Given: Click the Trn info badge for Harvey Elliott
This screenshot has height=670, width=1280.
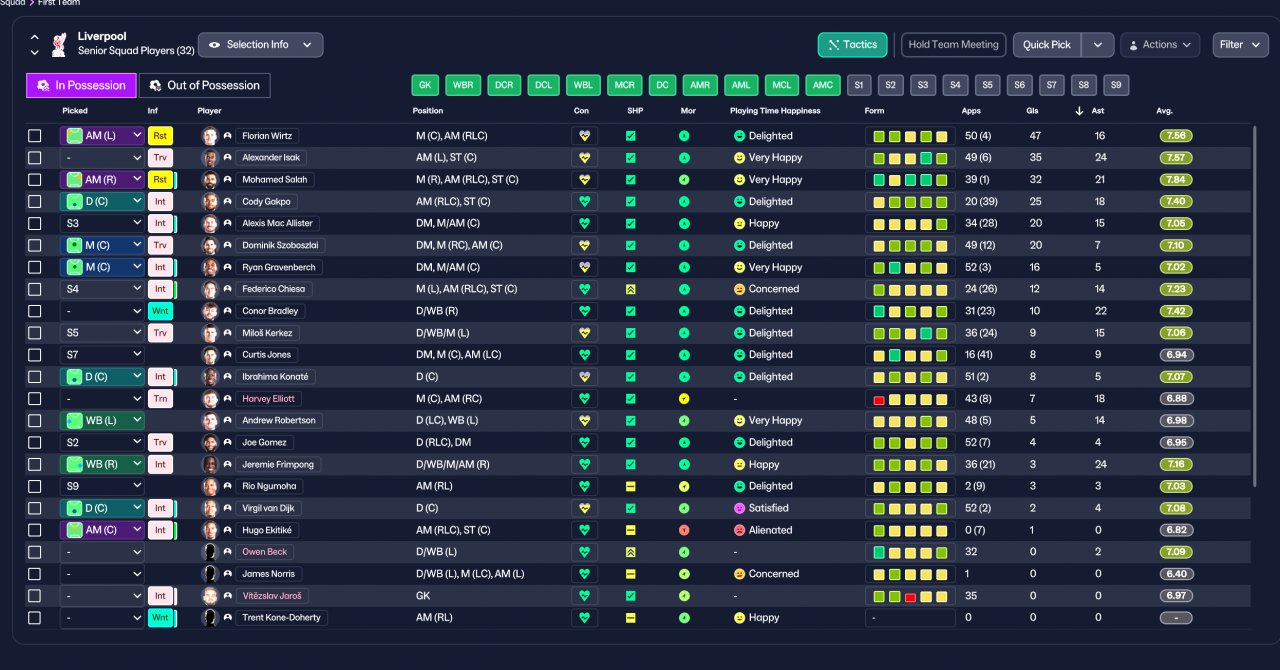Looking at the screenshot, I should (x=159, y=399).
